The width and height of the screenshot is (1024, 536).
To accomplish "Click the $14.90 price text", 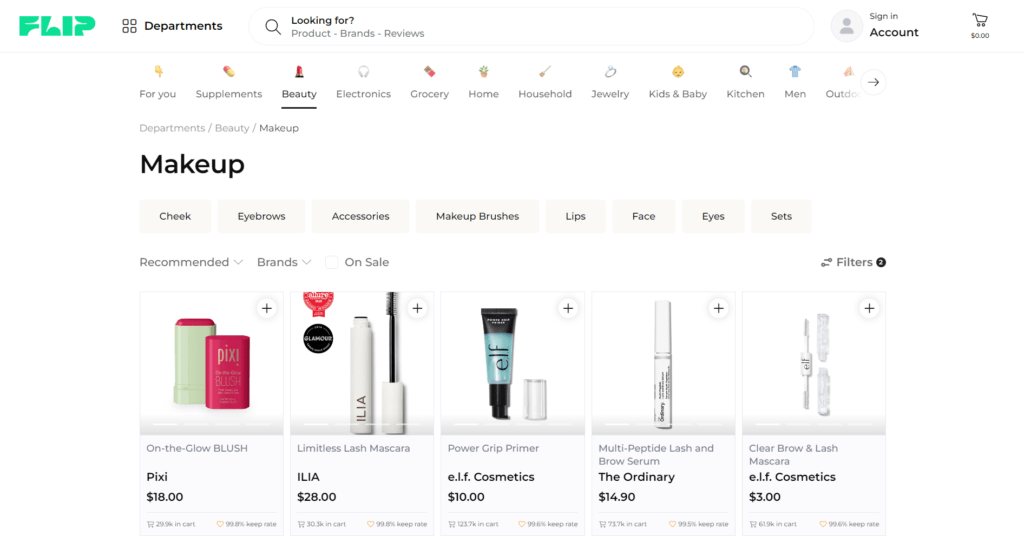I will pos(616,497).
